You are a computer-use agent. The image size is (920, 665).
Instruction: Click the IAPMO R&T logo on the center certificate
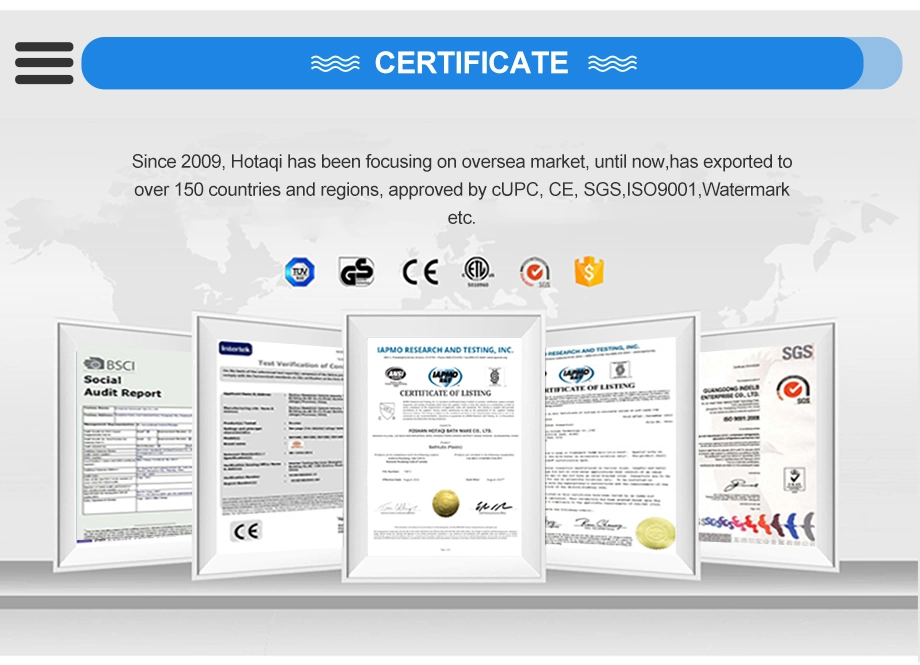point(445,376)
